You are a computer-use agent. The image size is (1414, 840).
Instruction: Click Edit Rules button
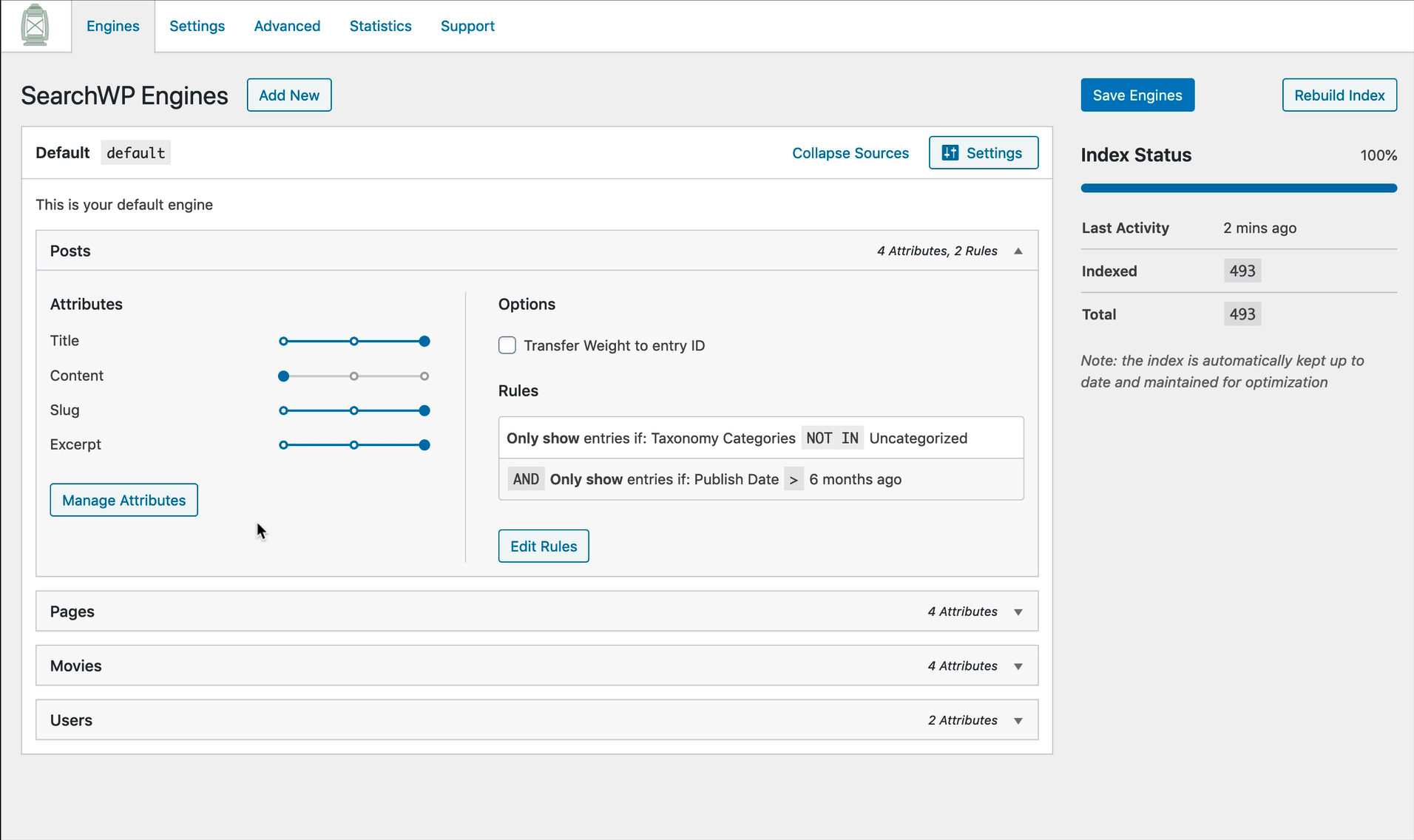click(x=544, y=546)
